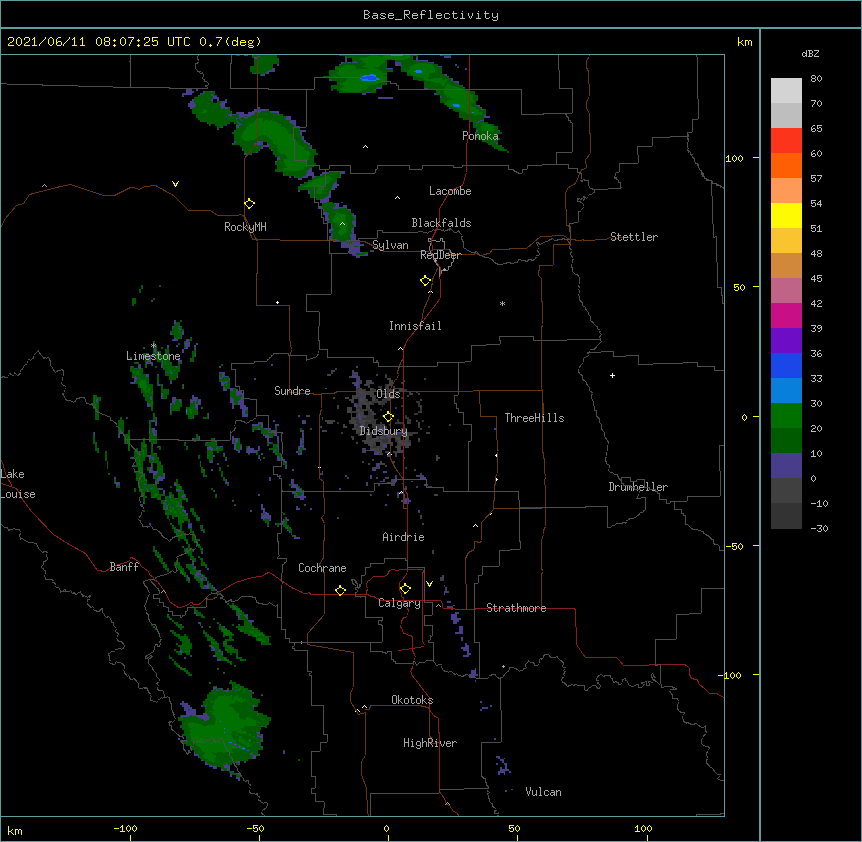Click the Cochrane town label
The height and width of the screenshot is (842, 862).
[x=322, y=568]
